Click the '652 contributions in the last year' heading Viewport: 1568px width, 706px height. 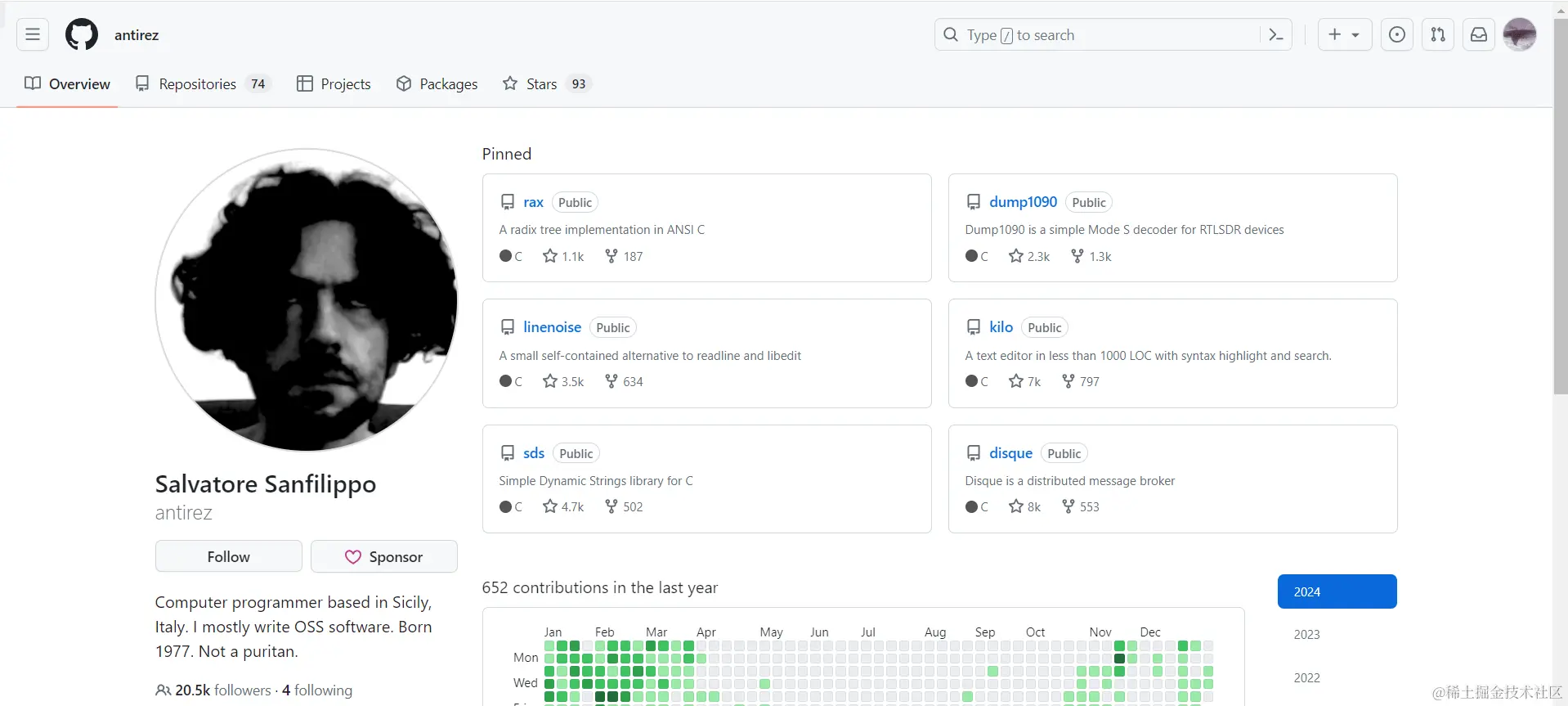(x=600, y=587)
